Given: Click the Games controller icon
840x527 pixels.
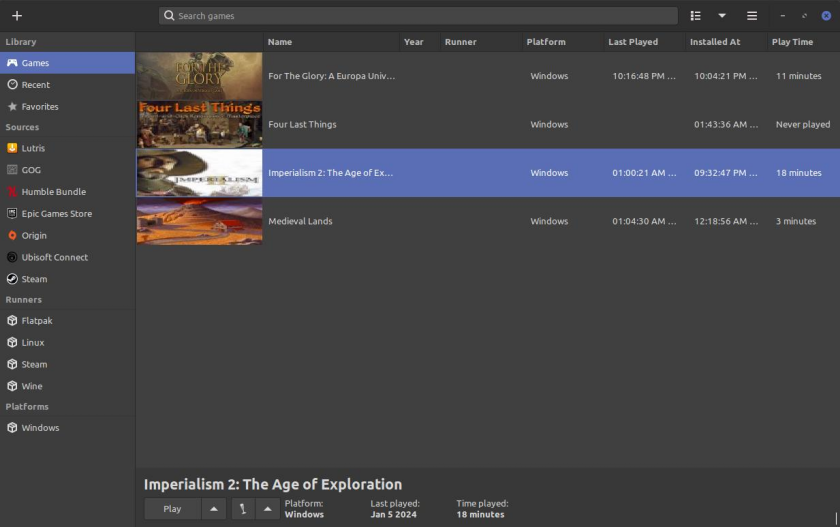Looking at the screenshot, I should point(12,63).
